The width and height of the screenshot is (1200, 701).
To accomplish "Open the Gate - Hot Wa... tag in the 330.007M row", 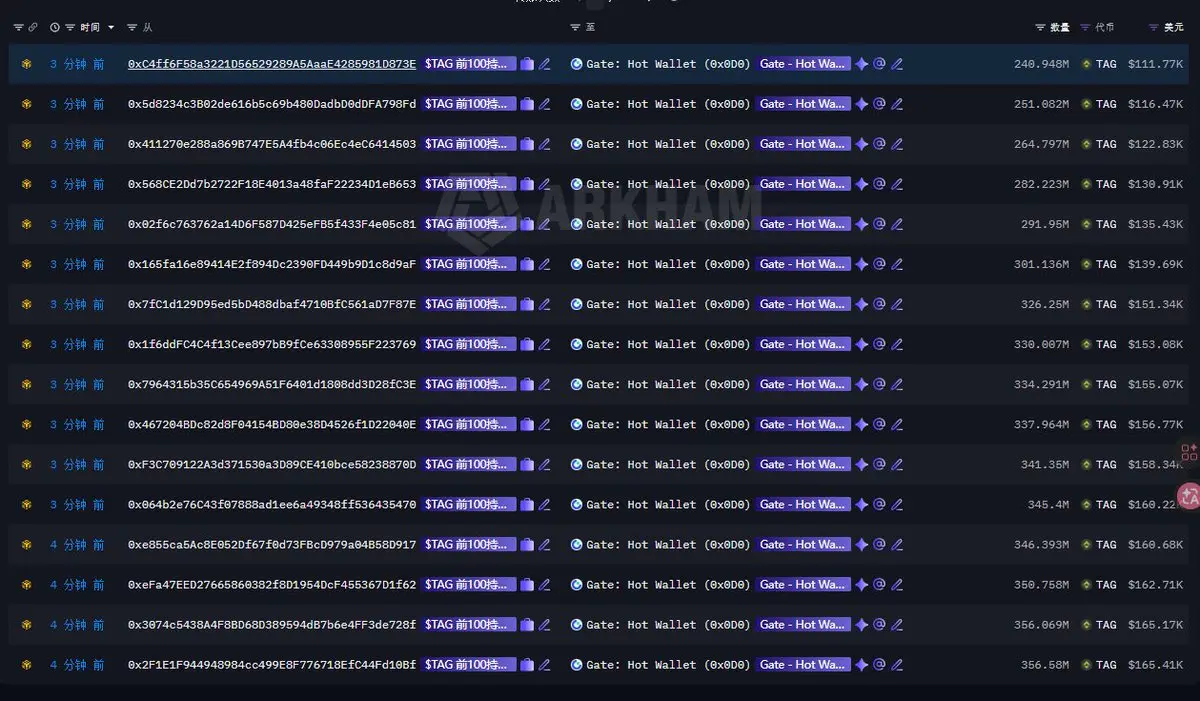I will coord(803,344).
